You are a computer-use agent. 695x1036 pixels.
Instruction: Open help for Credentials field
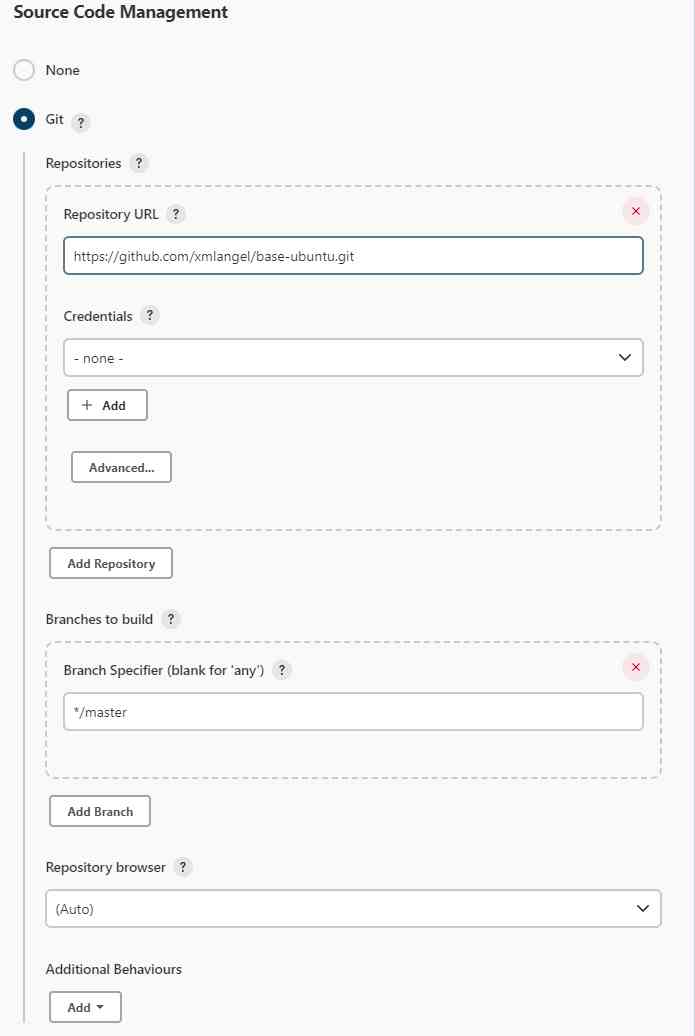[150, 316]
